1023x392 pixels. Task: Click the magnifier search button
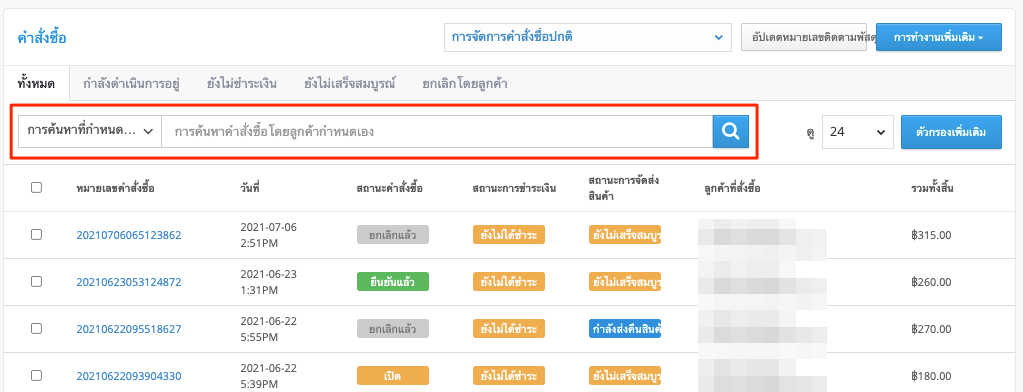point(731,132)
